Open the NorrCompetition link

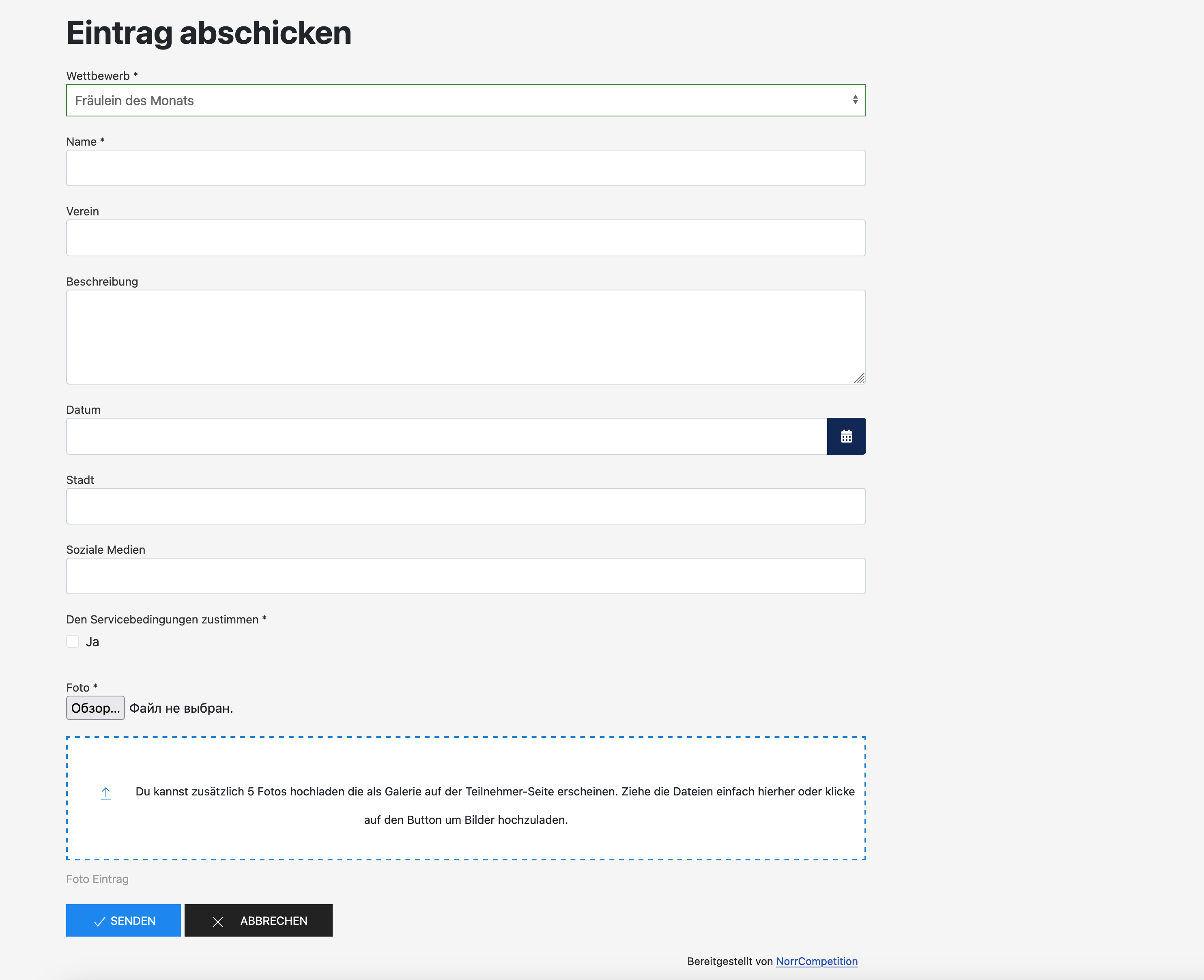pyautogui.click(x=816, y=961)
